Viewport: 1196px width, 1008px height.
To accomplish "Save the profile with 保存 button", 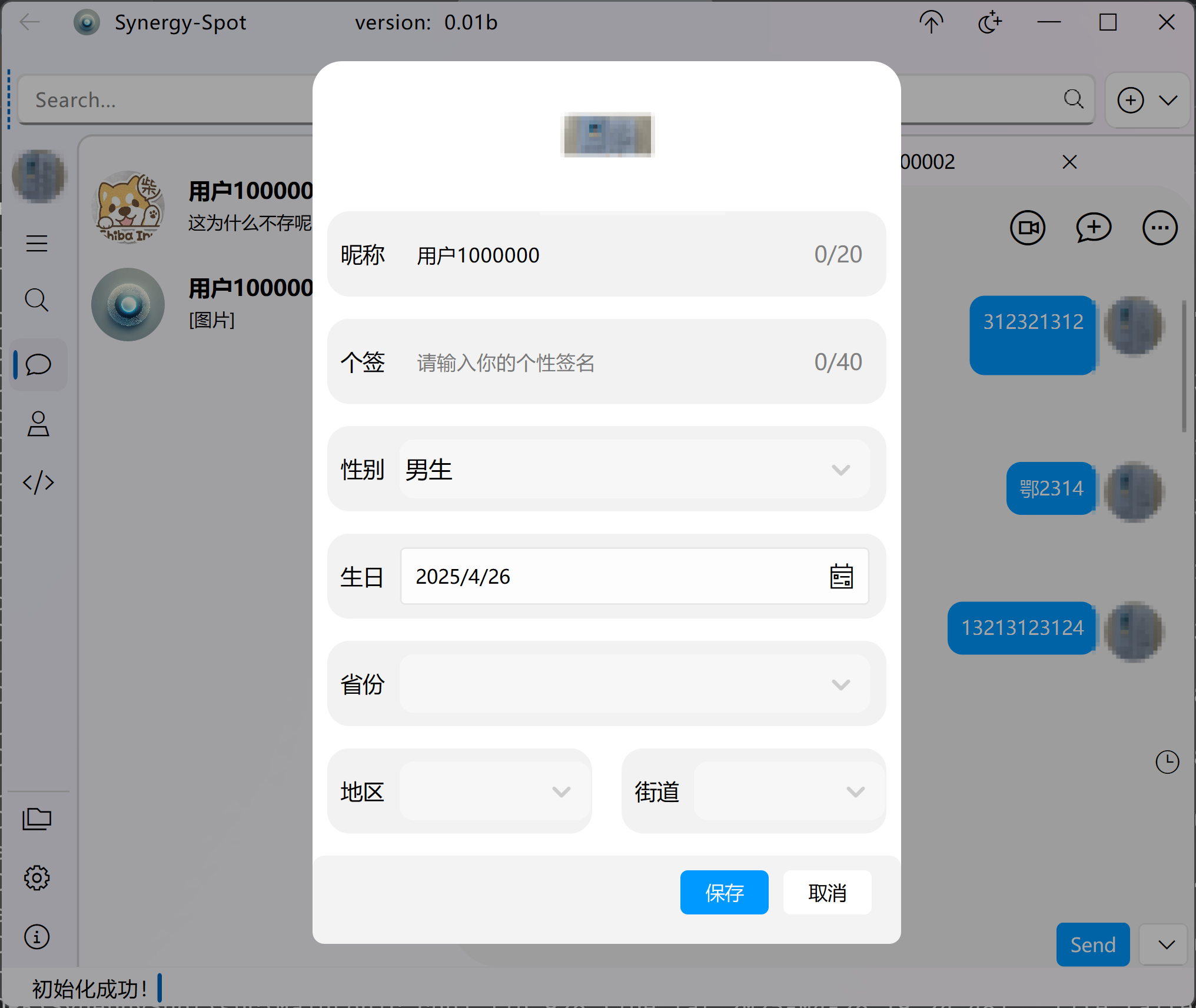I will coord(724,892).
